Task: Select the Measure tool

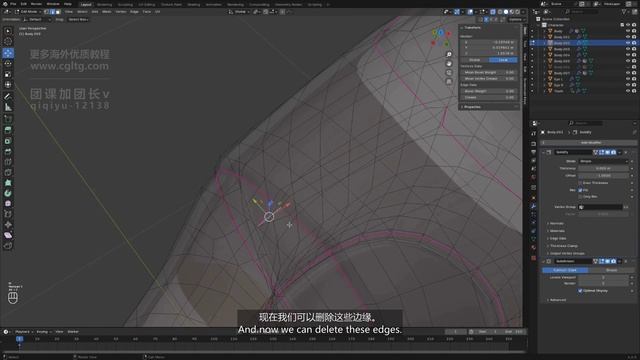Action: coord(8,107)
